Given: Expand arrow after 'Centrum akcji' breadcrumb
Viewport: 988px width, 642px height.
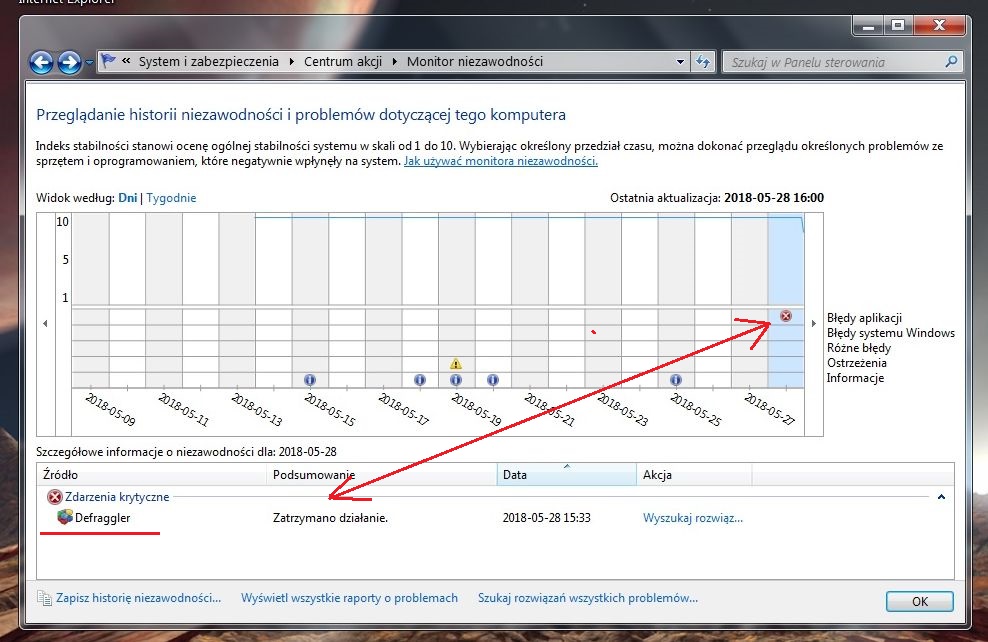Looking at the screenshot, I should click(x=394, y=61).
